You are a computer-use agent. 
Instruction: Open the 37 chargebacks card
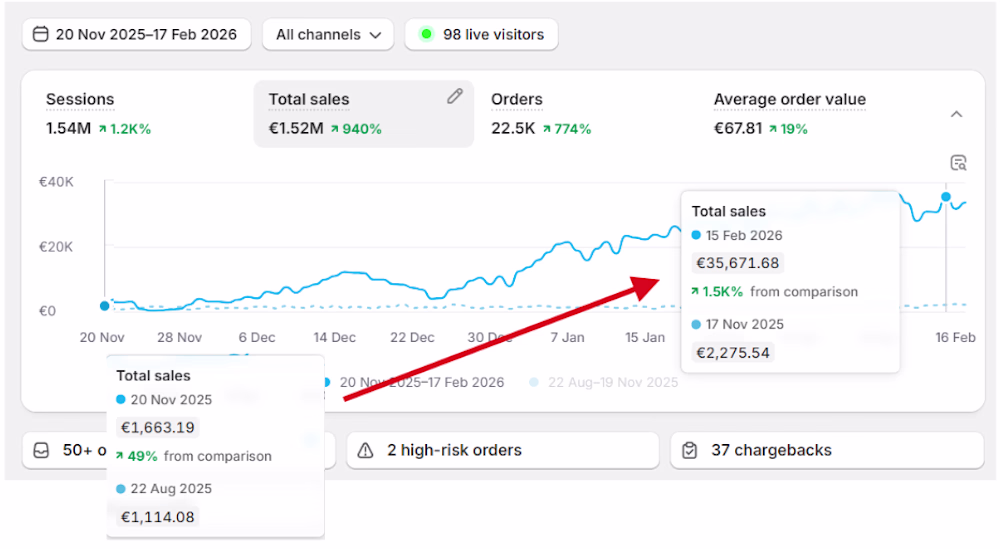[827, 451]
